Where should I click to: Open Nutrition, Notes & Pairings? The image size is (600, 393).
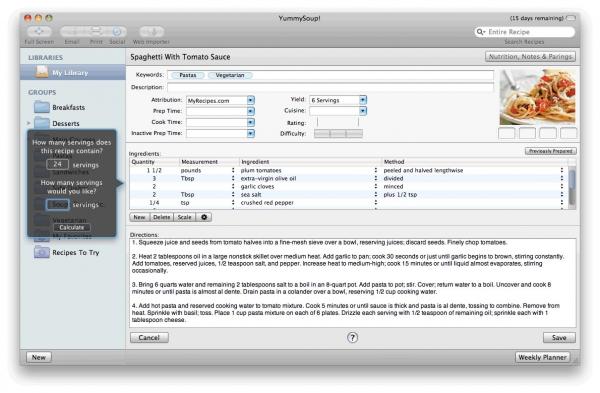click(x=530, y=57)
